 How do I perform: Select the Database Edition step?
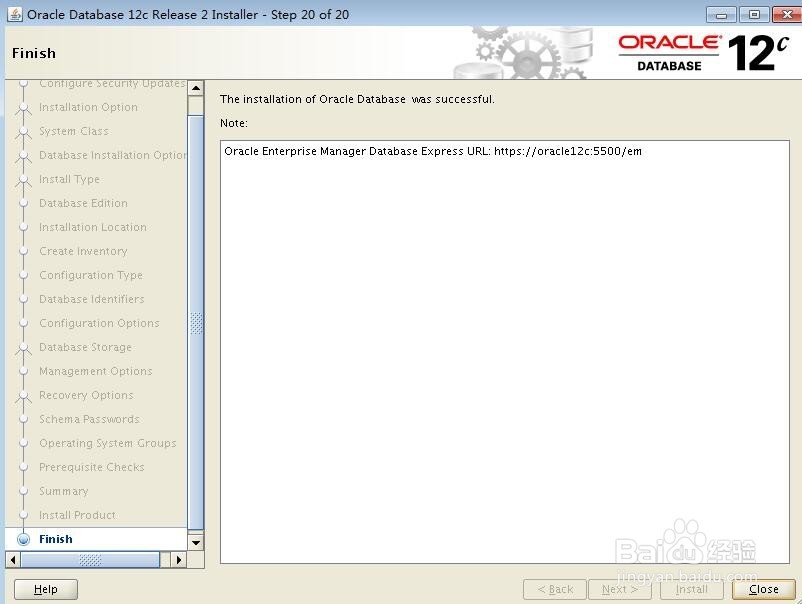click(x=83, y=203)
